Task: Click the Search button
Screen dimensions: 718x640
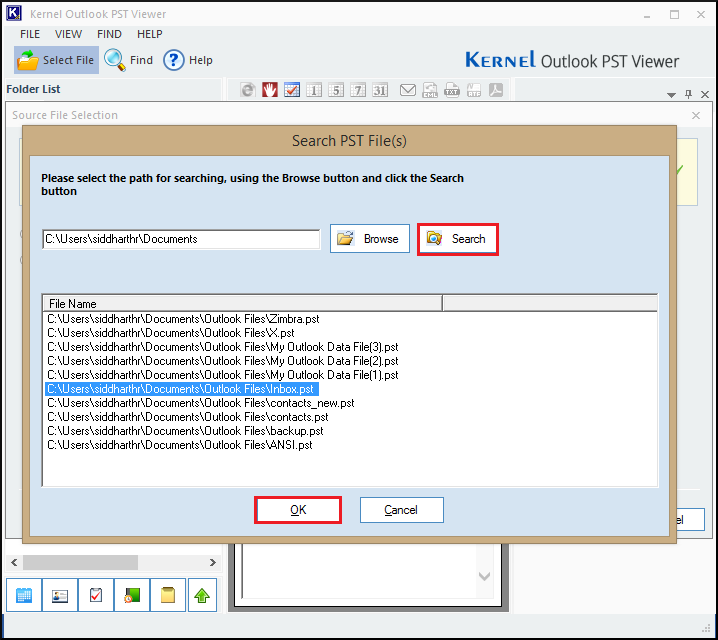Action: 457,239
